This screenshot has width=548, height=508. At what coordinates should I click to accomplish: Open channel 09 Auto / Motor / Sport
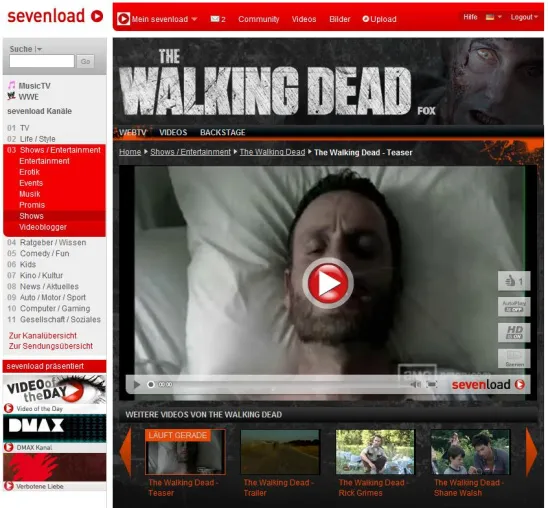pos(46,297)
